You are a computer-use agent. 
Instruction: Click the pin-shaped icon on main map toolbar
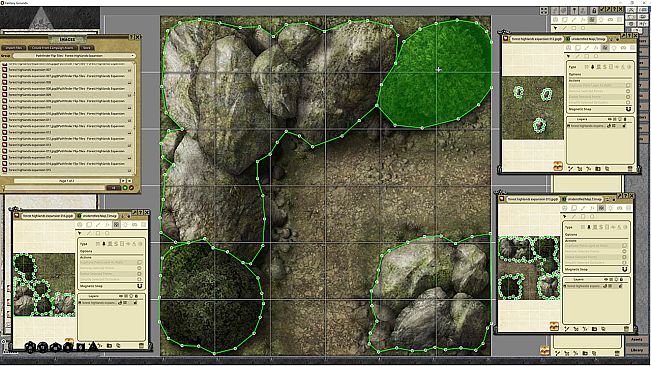tap(574, 10)
